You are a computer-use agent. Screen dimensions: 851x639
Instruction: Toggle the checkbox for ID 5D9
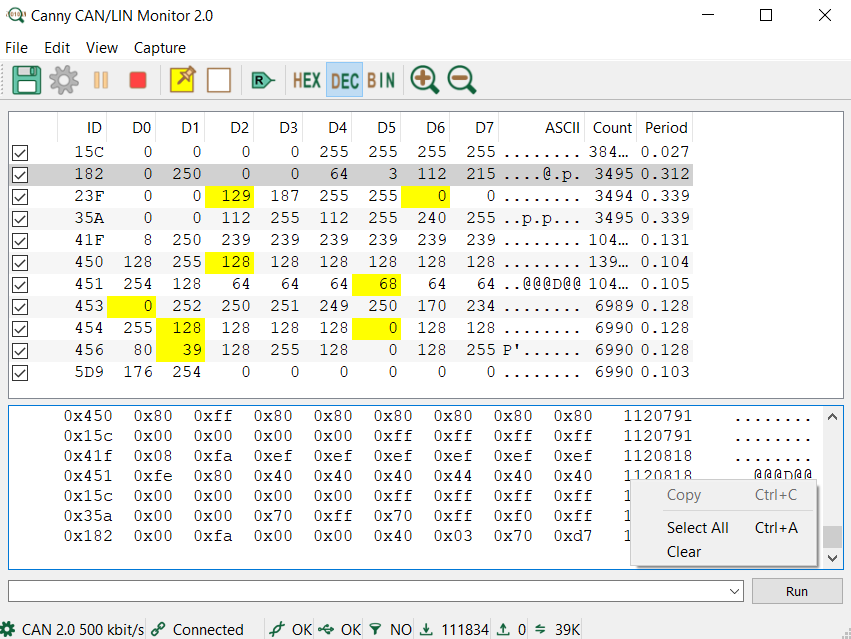[x=20, y=373]
